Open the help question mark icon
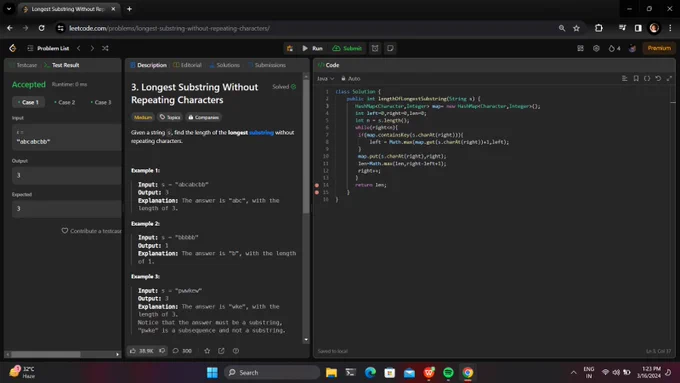680x383 pixels. pyautogui.click(x=235, y=350)
